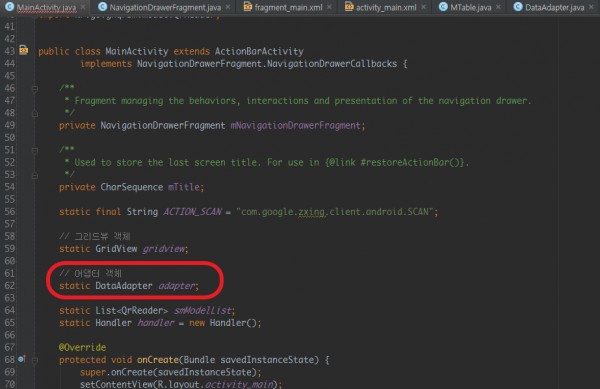Click the class icon on MTable.java tab
The width and height of the screenshot is (600, 389).
point(443,7)
